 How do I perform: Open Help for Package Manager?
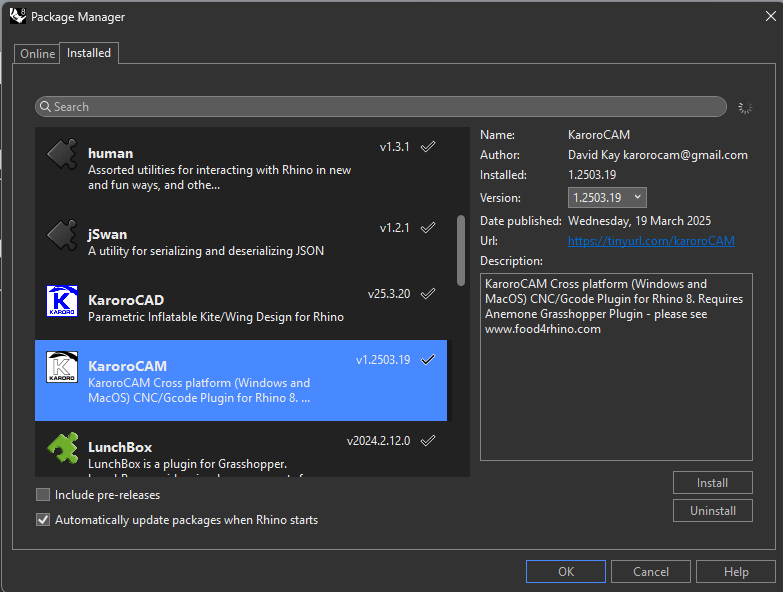tap(736, 572)
